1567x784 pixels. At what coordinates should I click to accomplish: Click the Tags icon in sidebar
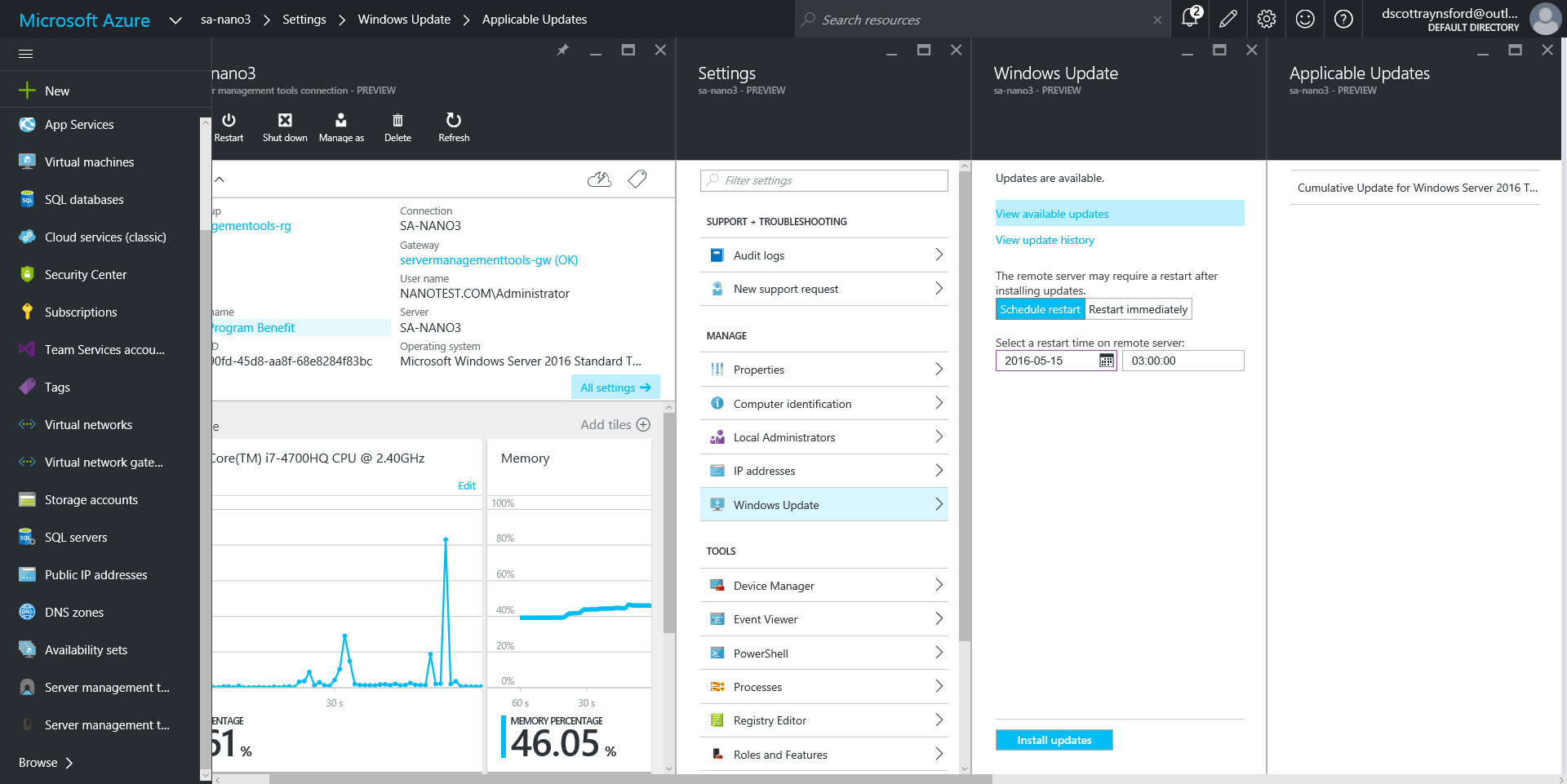pos(27,387)
